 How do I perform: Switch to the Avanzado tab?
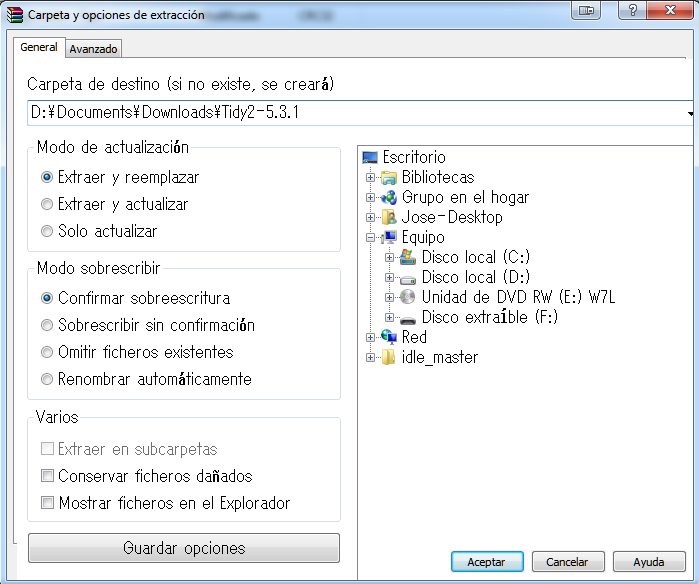[93, 49]
